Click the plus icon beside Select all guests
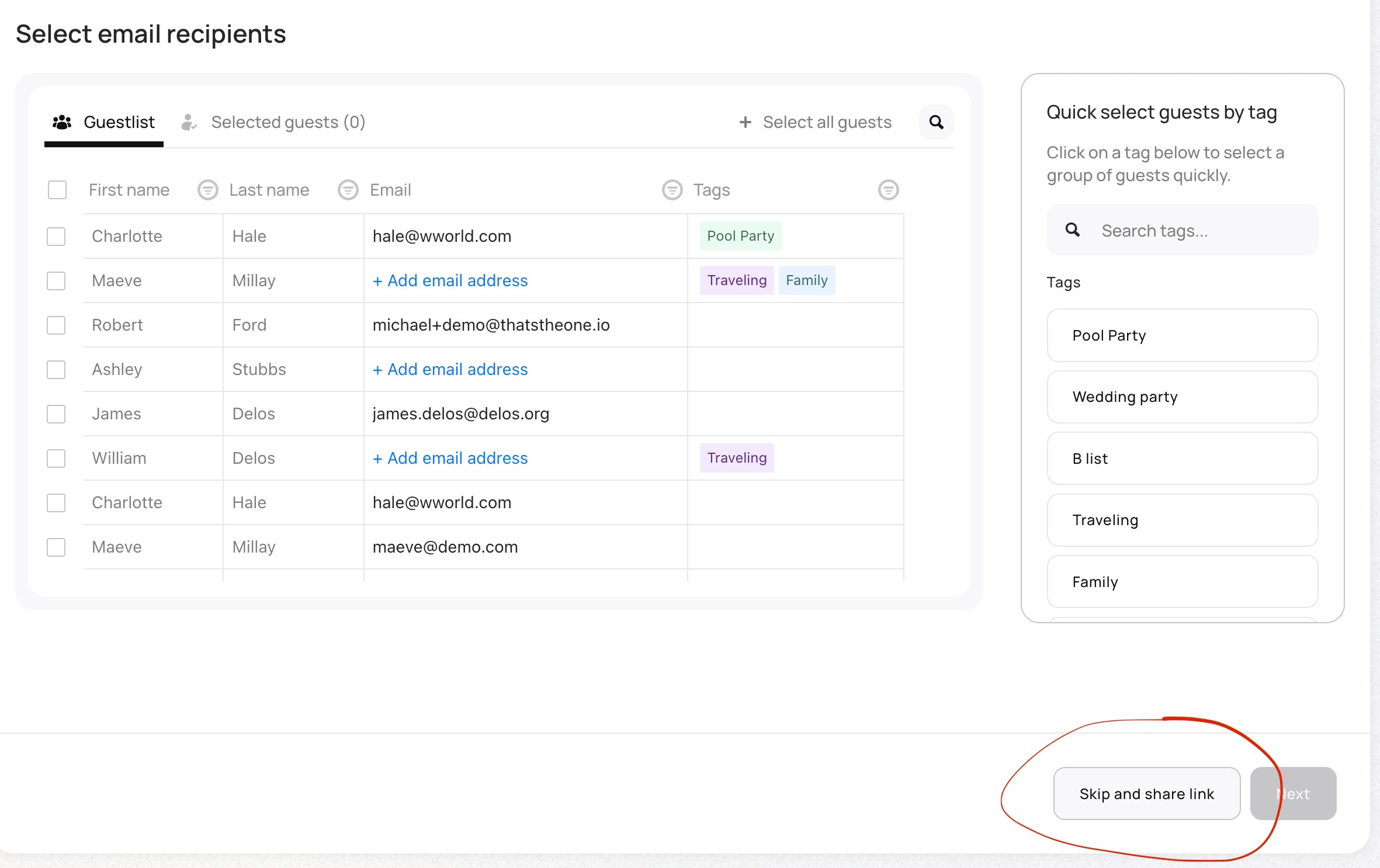 [745, 122]
